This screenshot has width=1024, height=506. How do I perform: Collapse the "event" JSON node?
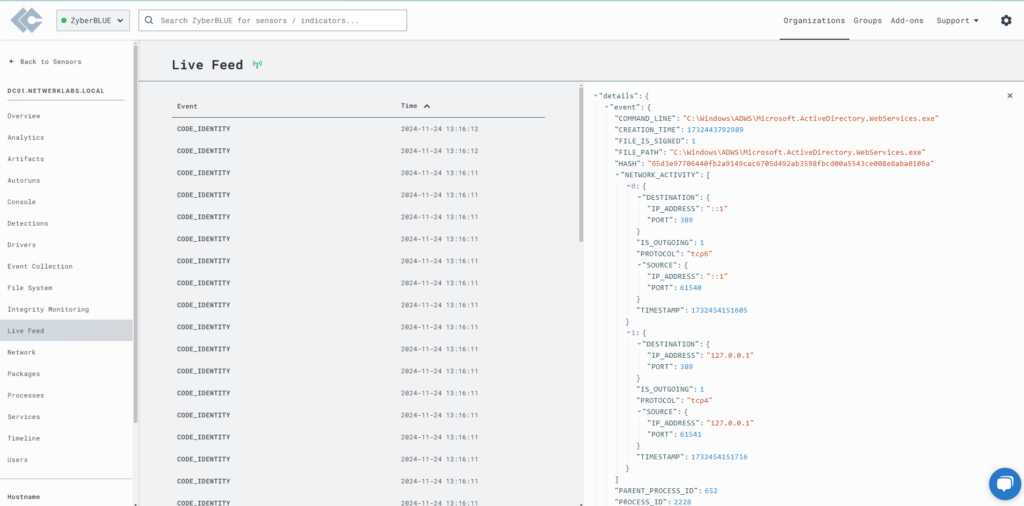tap(607, 107)
